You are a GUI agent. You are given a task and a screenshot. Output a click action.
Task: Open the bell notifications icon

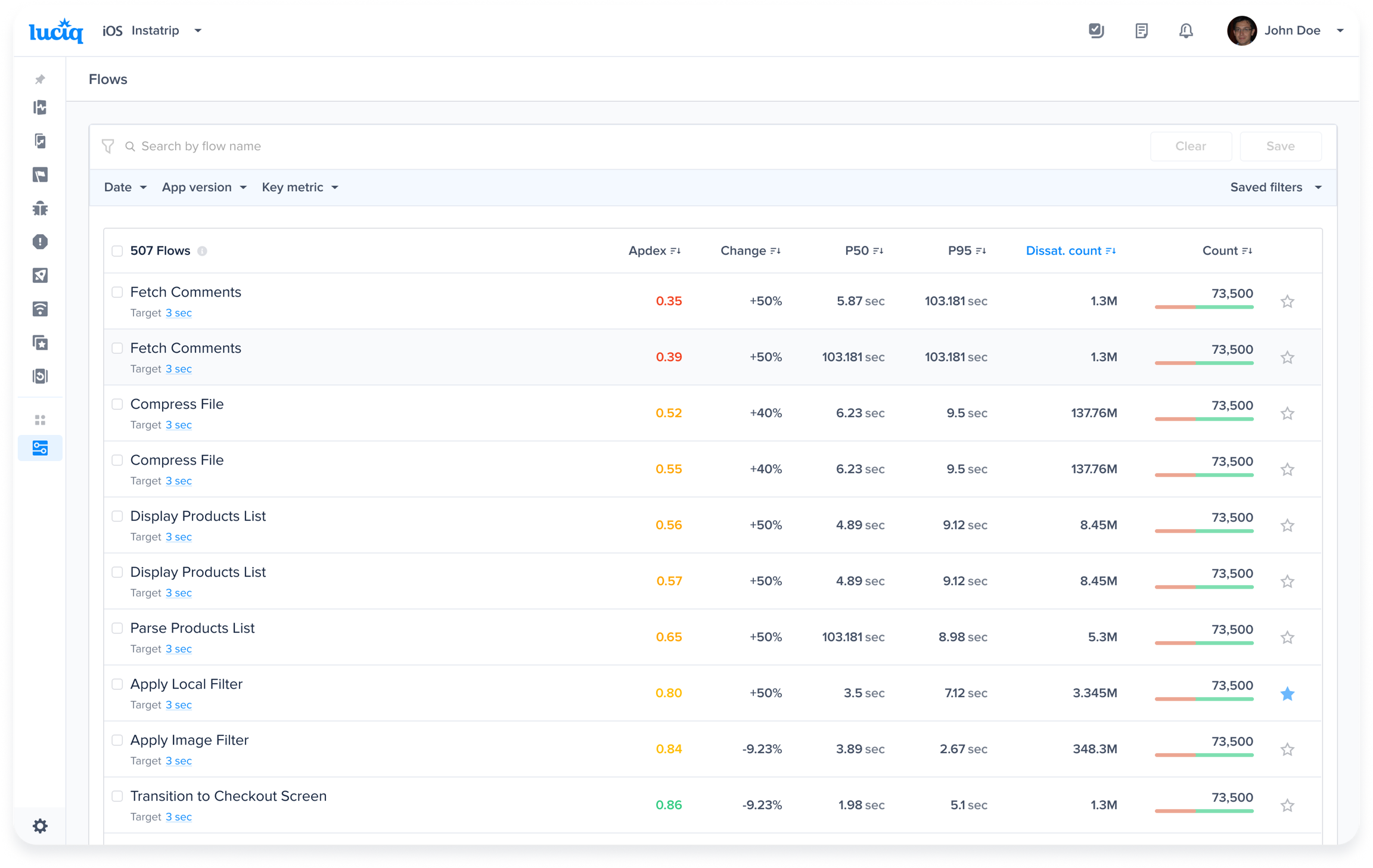coord(1186,31)
